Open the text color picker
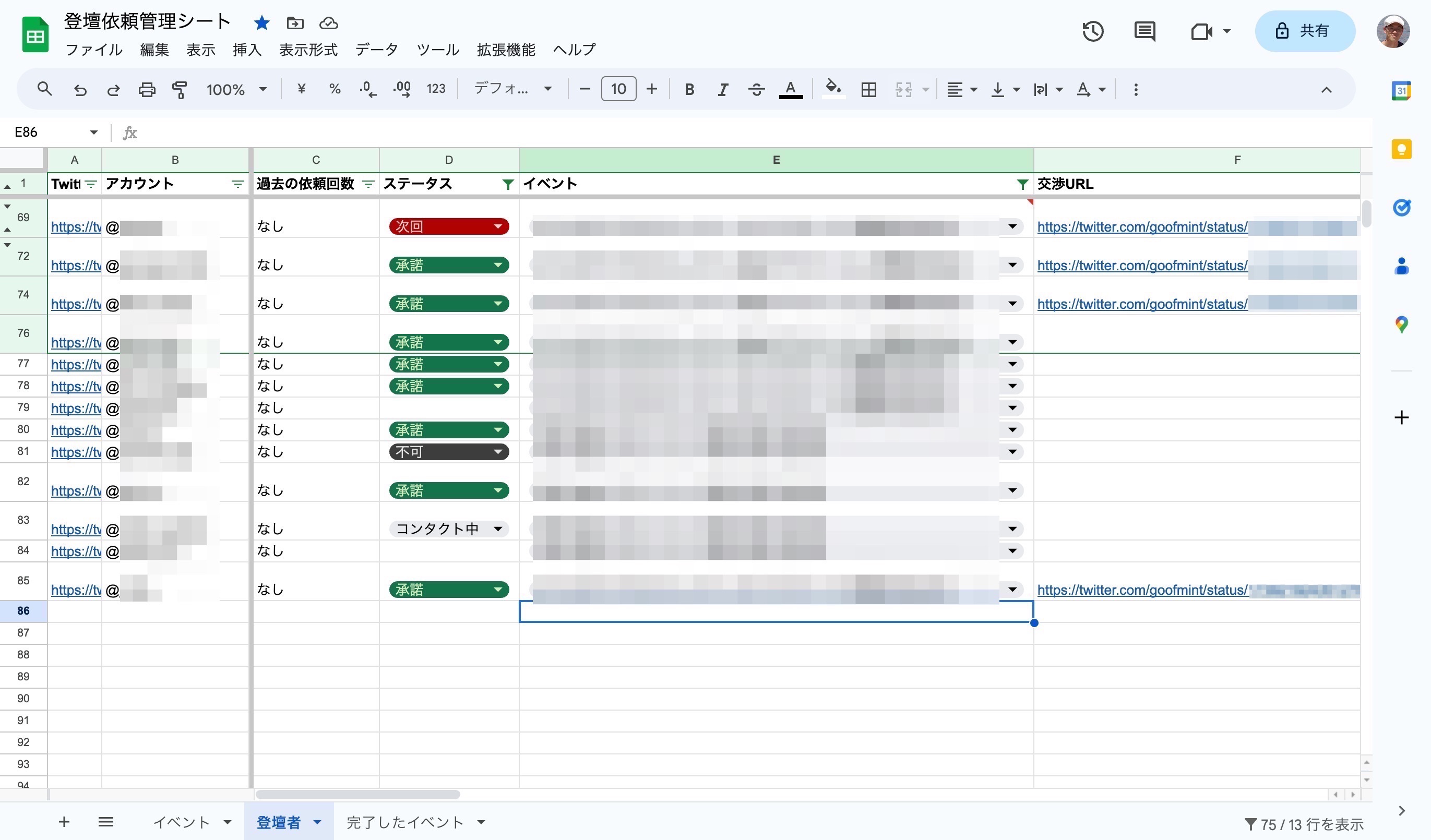This screenshot has height=840, width=1431. pos(791,89)
